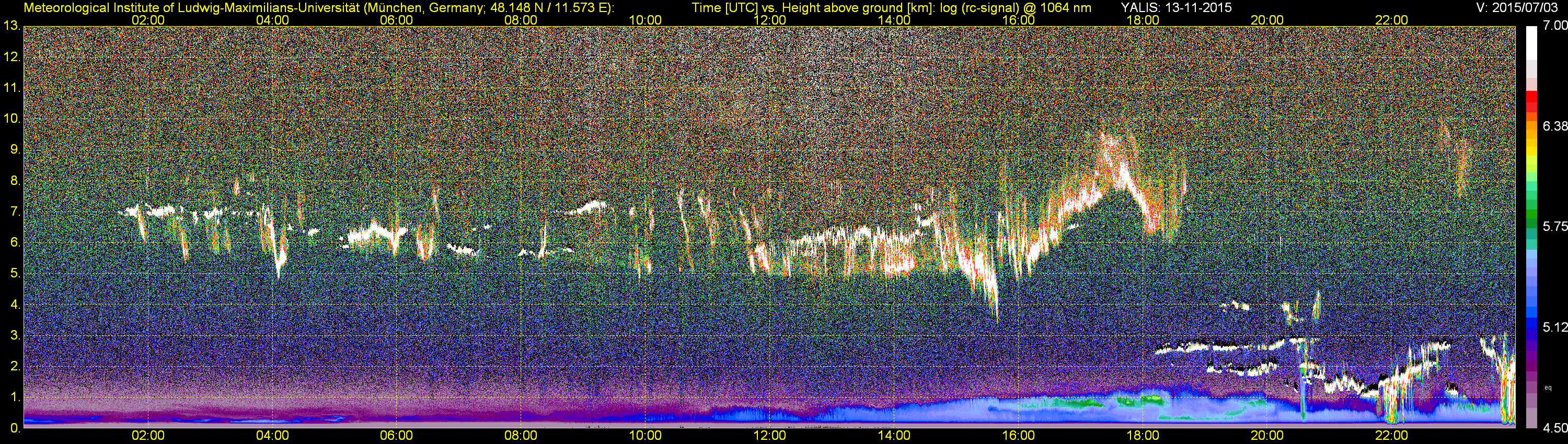Click the 04:00 label on the bottom time axis
This screenshot has width=1568, height=444.
coord(272,436)
